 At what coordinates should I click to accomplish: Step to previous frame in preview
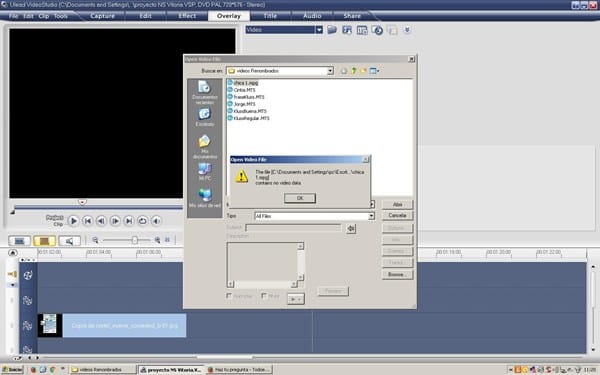[x=101, y=221]
